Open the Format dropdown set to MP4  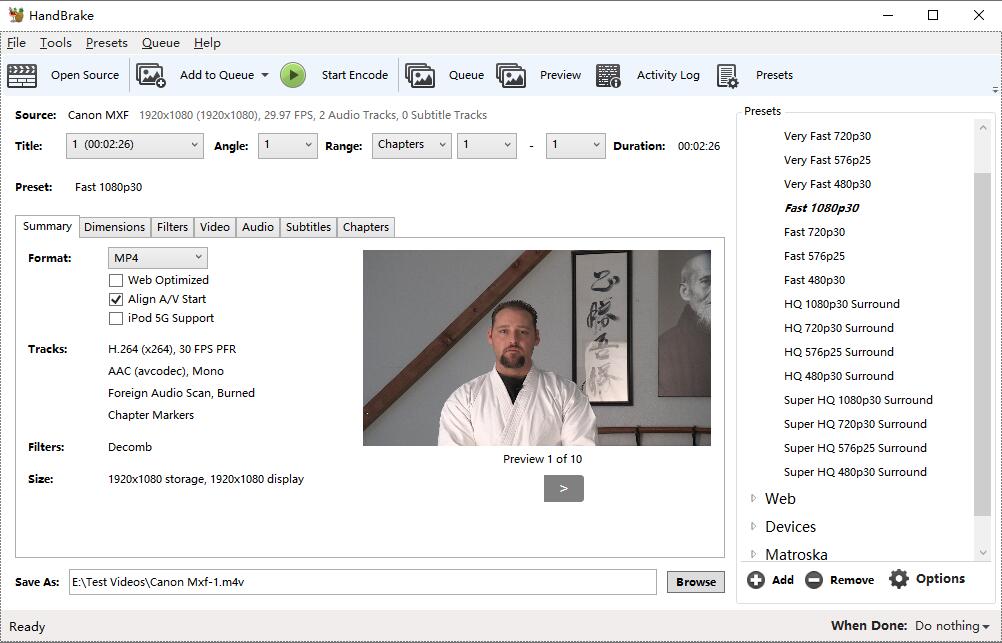click(x=158, y=258)
